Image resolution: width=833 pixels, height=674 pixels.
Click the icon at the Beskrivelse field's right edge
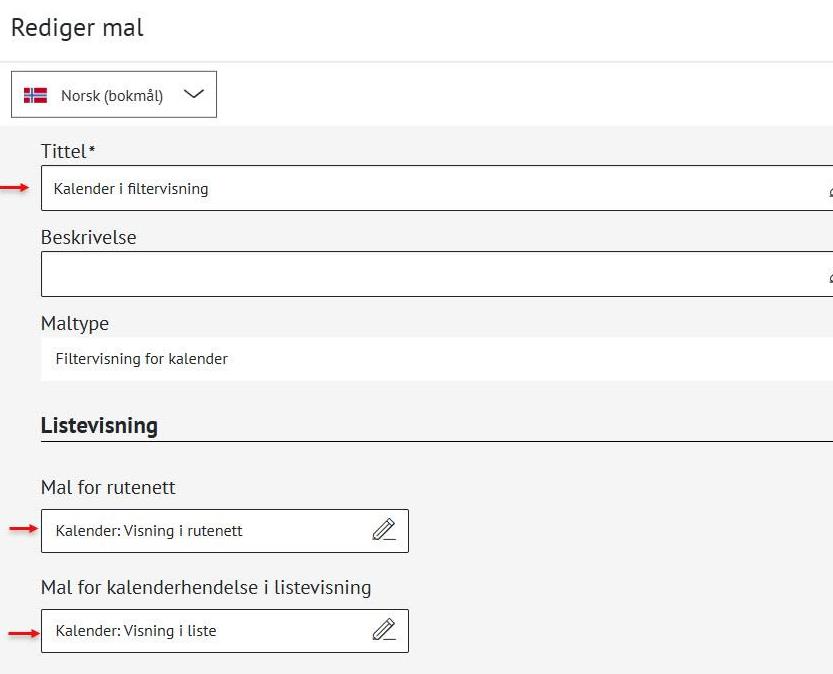pos(829,276)
